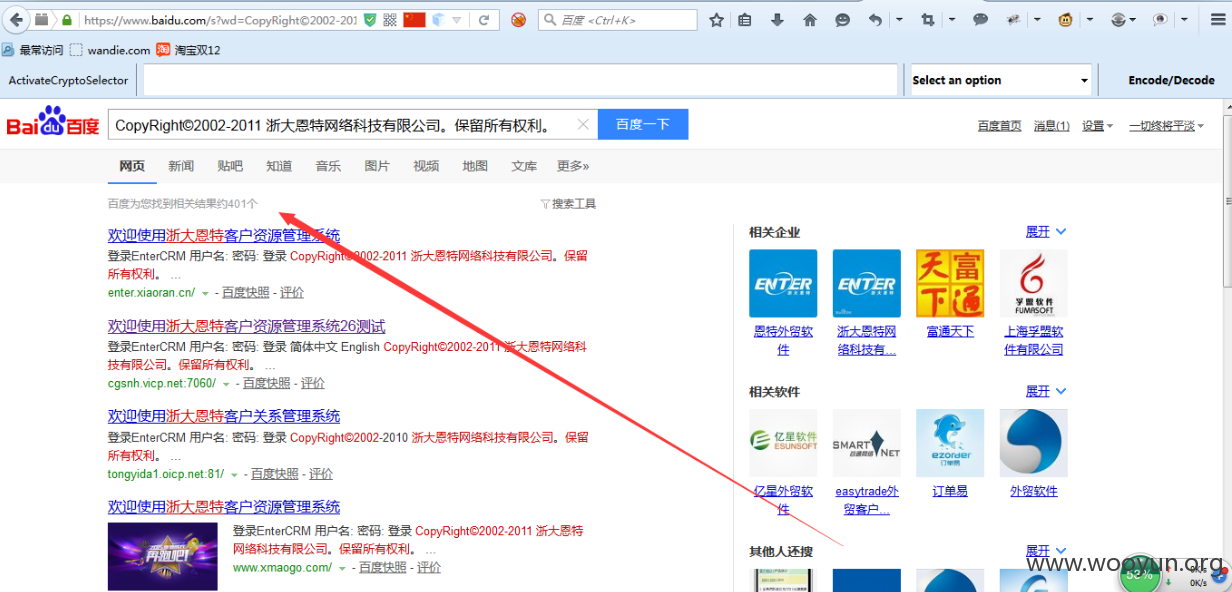Select the crop screenshot tool icon
The image size is (1232, 592).
click(x=928, y=20)
